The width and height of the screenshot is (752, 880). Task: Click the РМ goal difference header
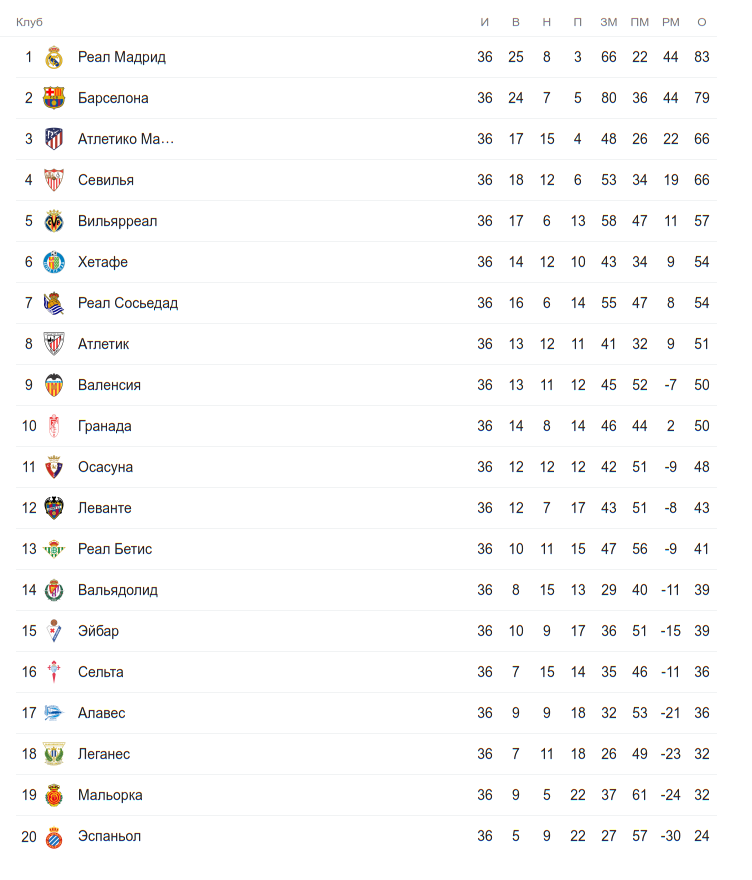[x=670, y=22]
